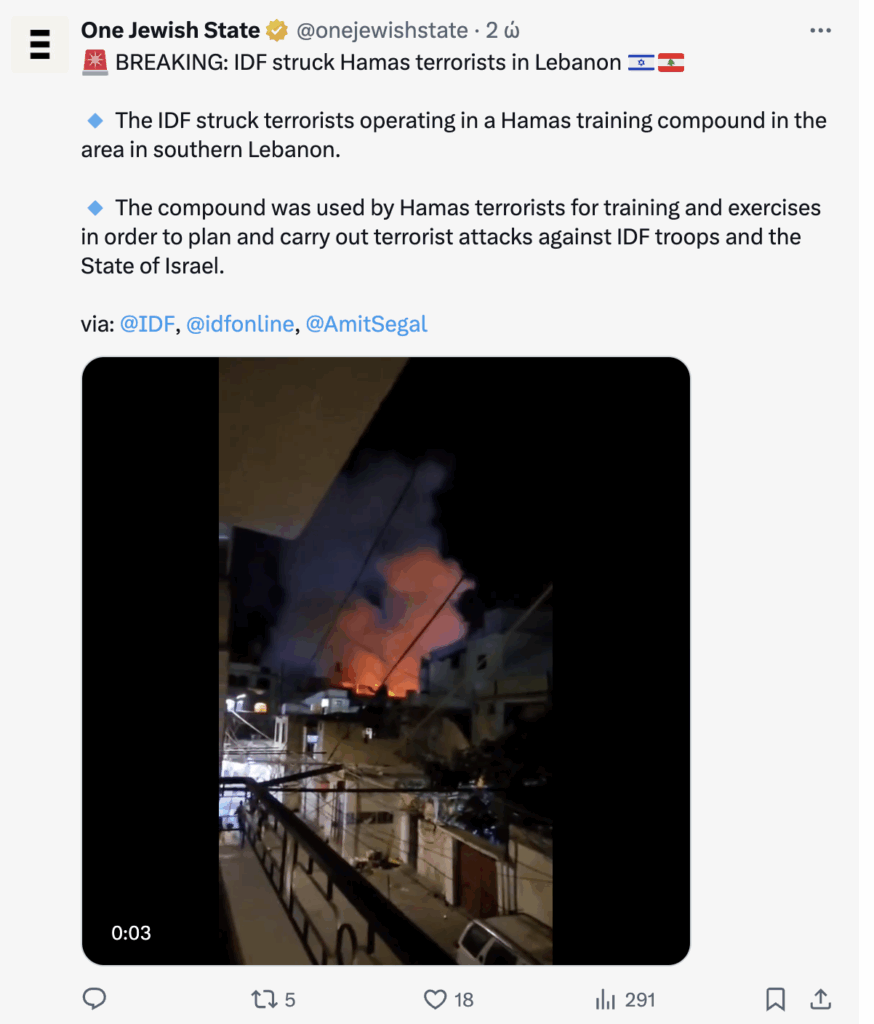Bookmark this post

(x=775, y=999)
